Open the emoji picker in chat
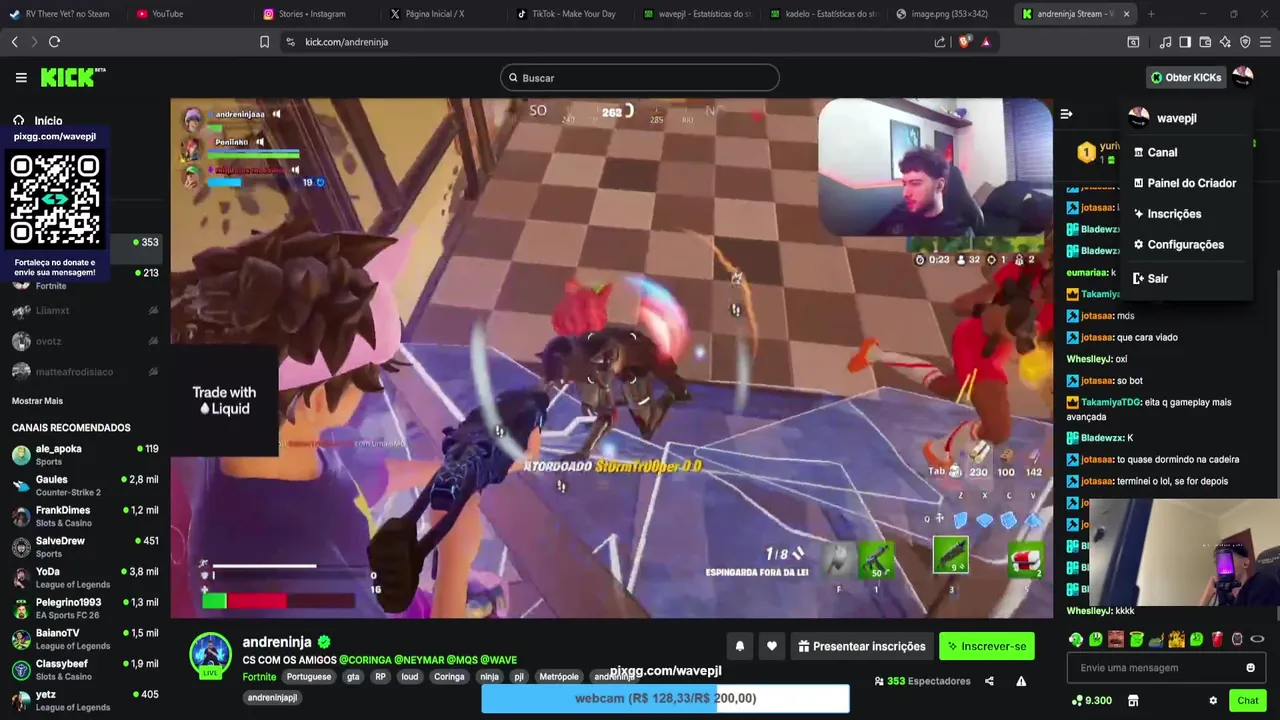 click(x=1250, y=668)
